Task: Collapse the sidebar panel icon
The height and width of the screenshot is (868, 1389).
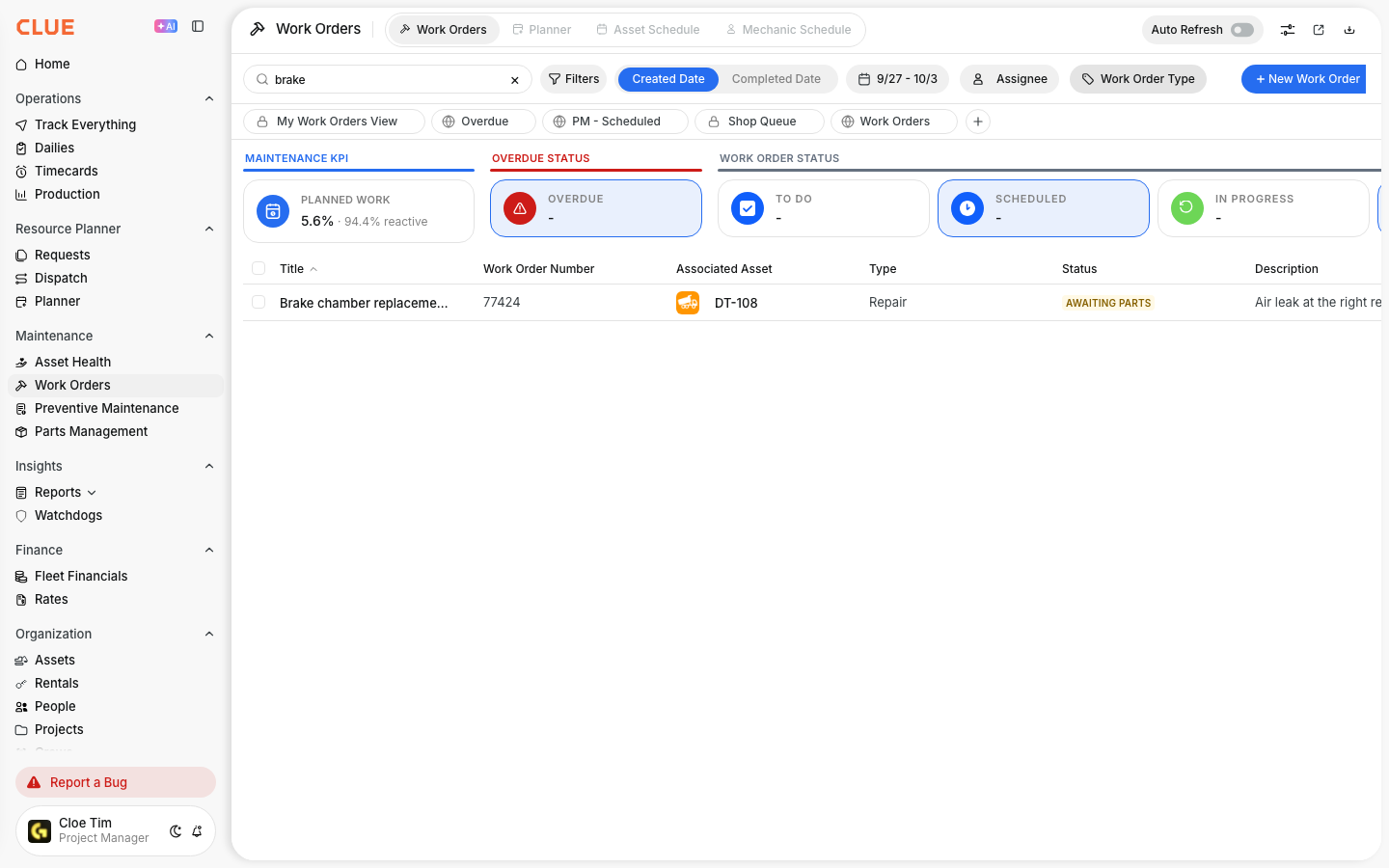Action: 198,26
